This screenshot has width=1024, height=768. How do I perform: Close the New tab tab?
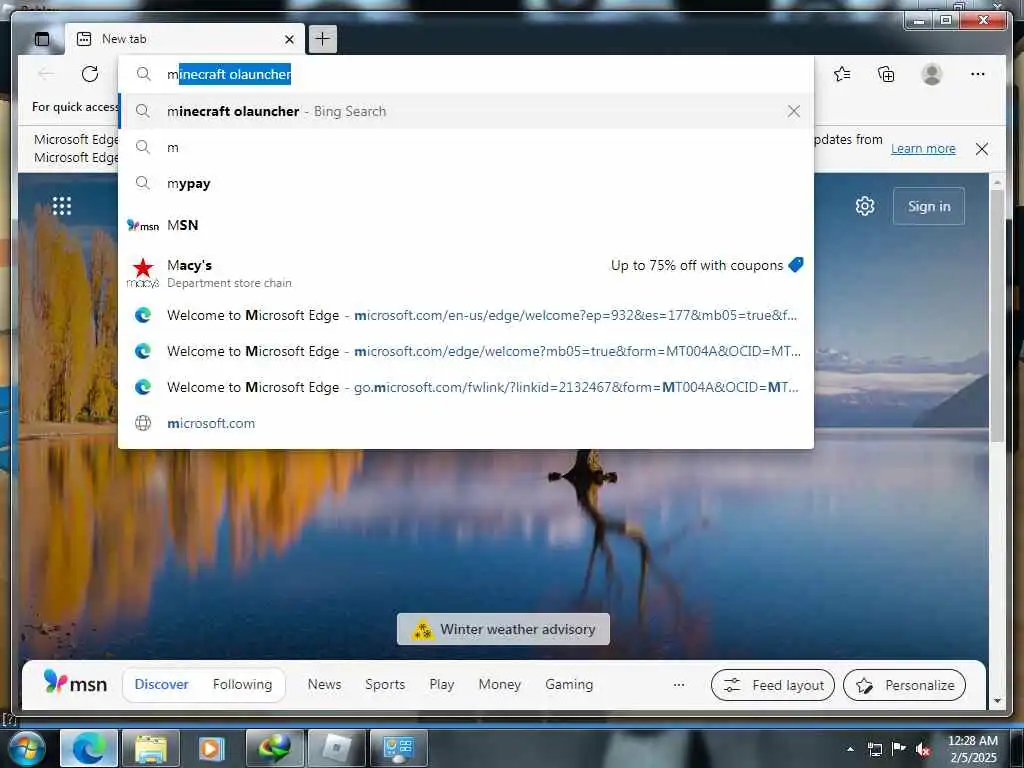(x=289, y=39)
